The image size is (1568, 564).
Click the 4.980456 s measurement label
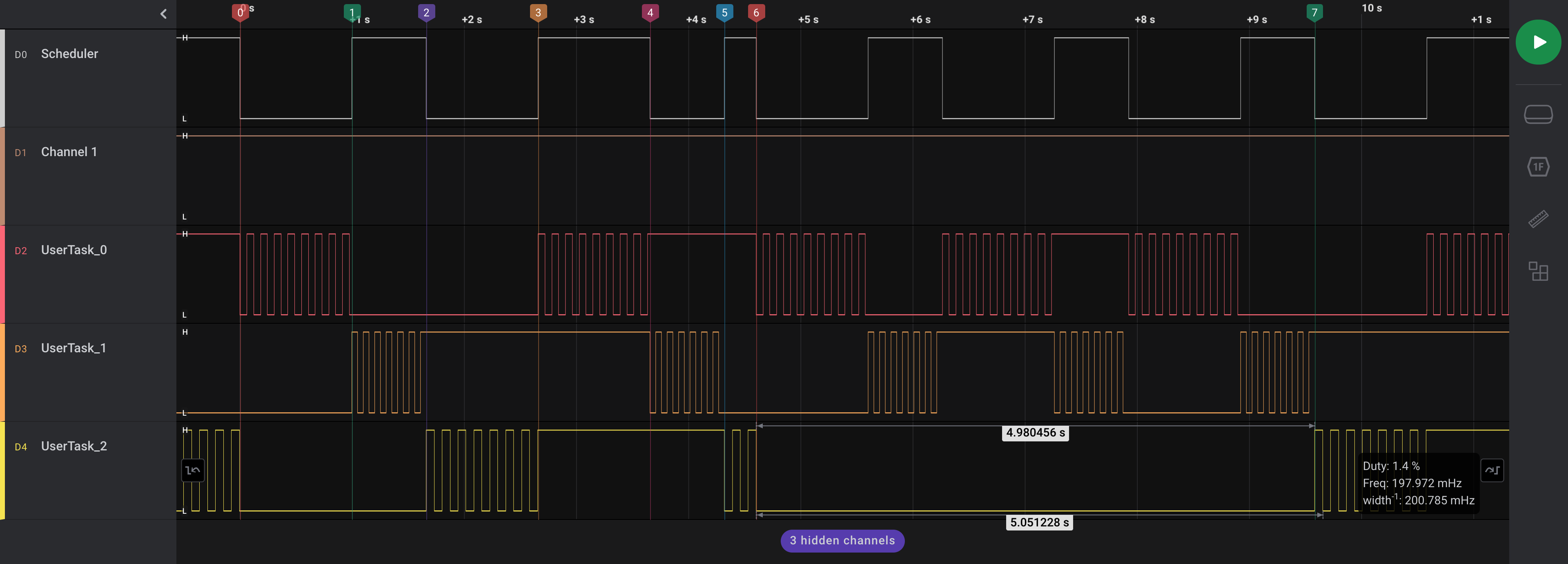click(1035, 432)
